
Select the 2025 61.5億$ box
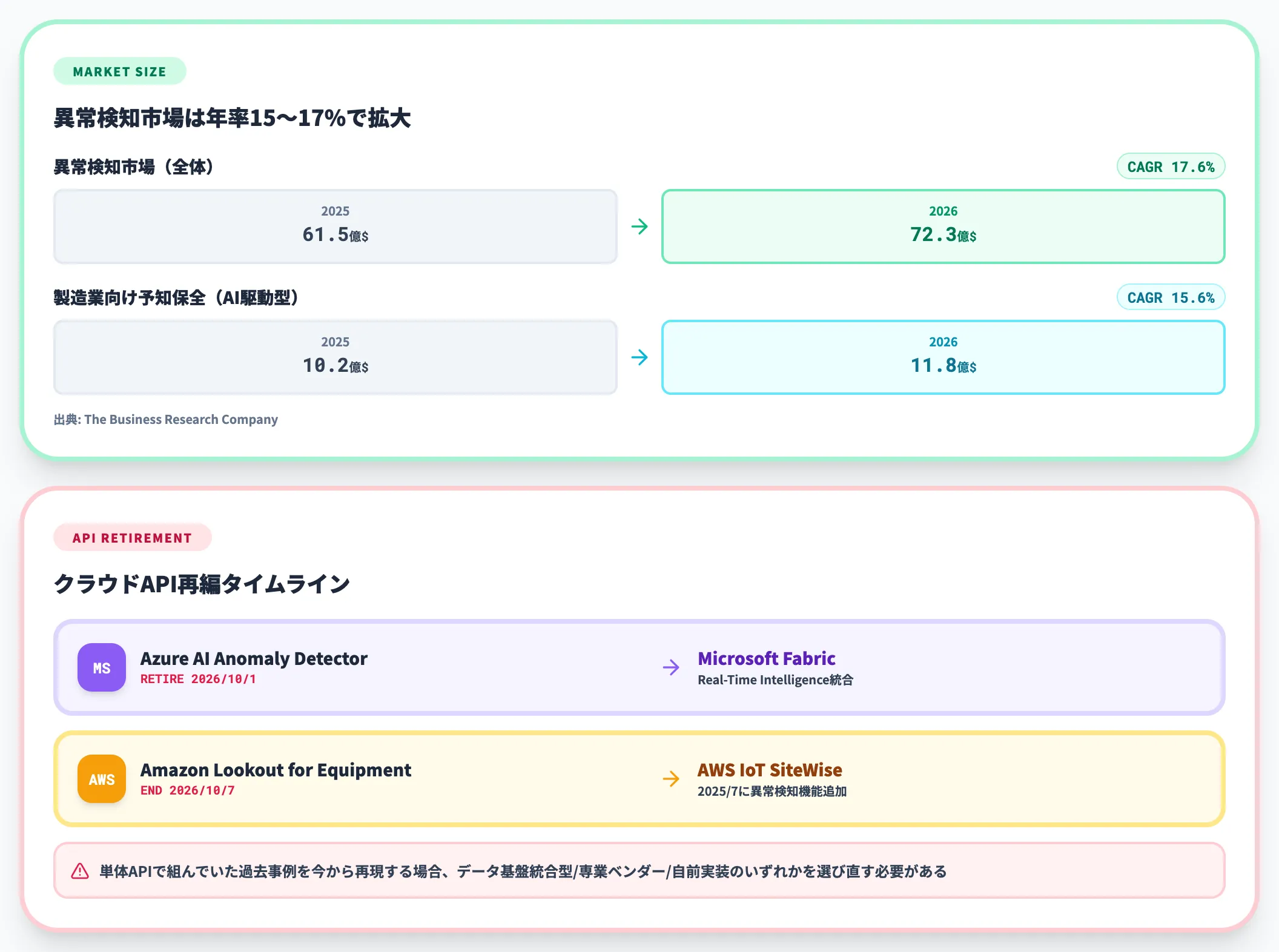335,226
